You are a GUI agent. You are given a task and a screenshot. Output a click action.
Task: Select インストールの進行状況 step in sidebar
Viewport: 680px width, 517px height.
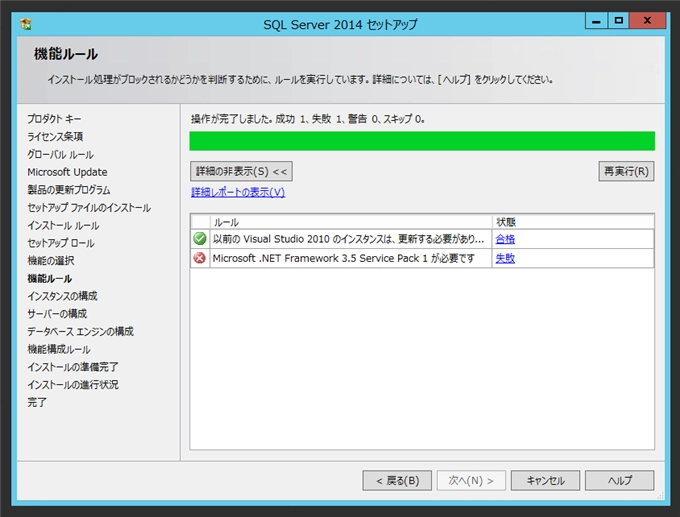click(73, 385)
